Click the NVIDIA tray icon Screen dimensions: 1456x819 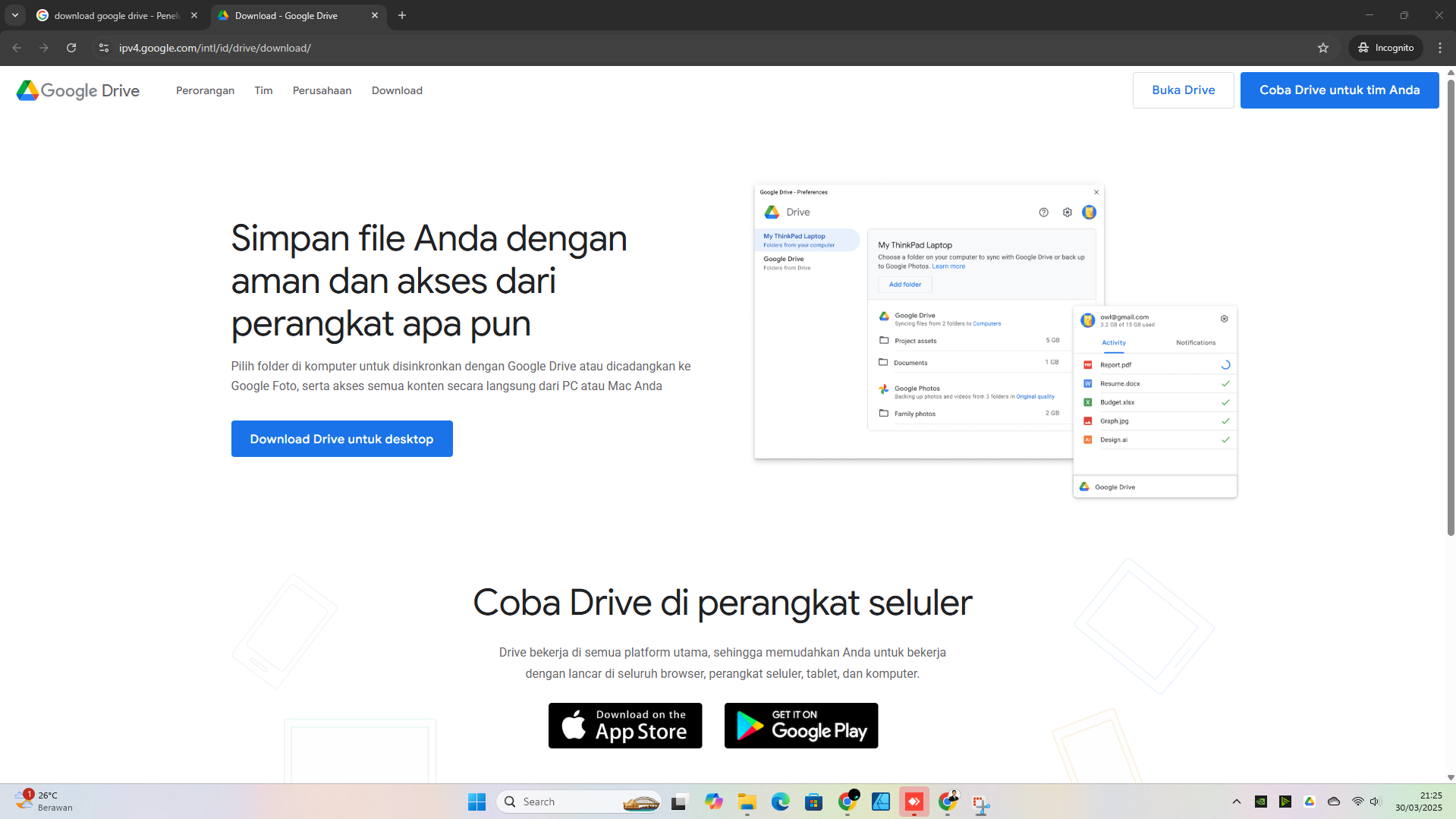point(1261,802)
